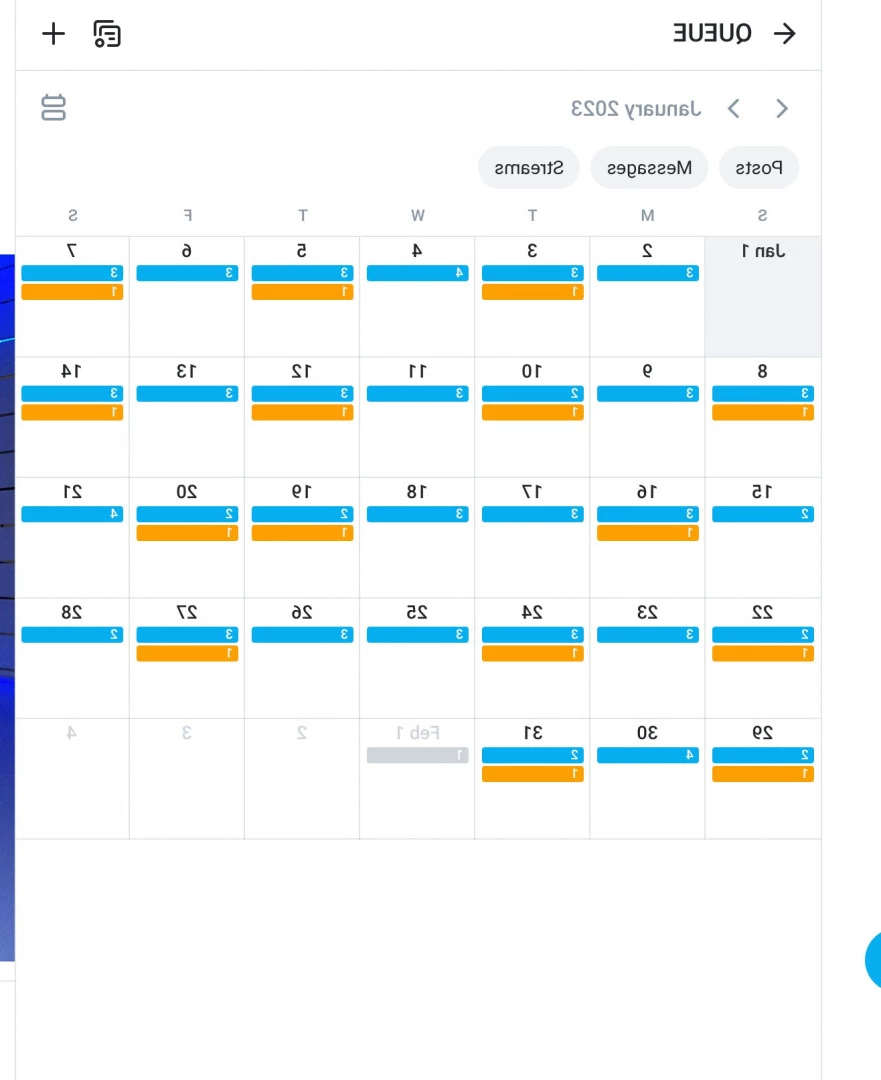Click the right chevron month arrow
This screenshot has width=881, height=1080.
(781, 108)
